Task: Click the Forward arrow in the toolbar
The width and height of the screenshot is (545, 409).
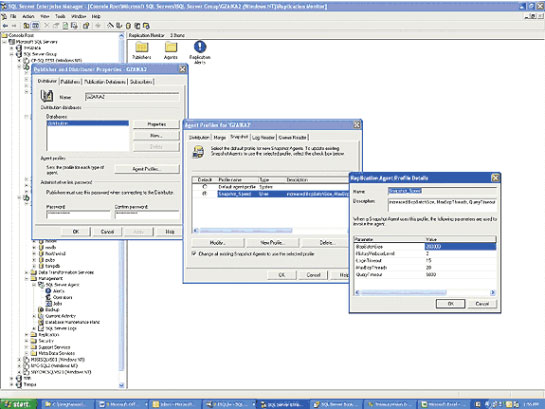Action: tap(14, 26)
